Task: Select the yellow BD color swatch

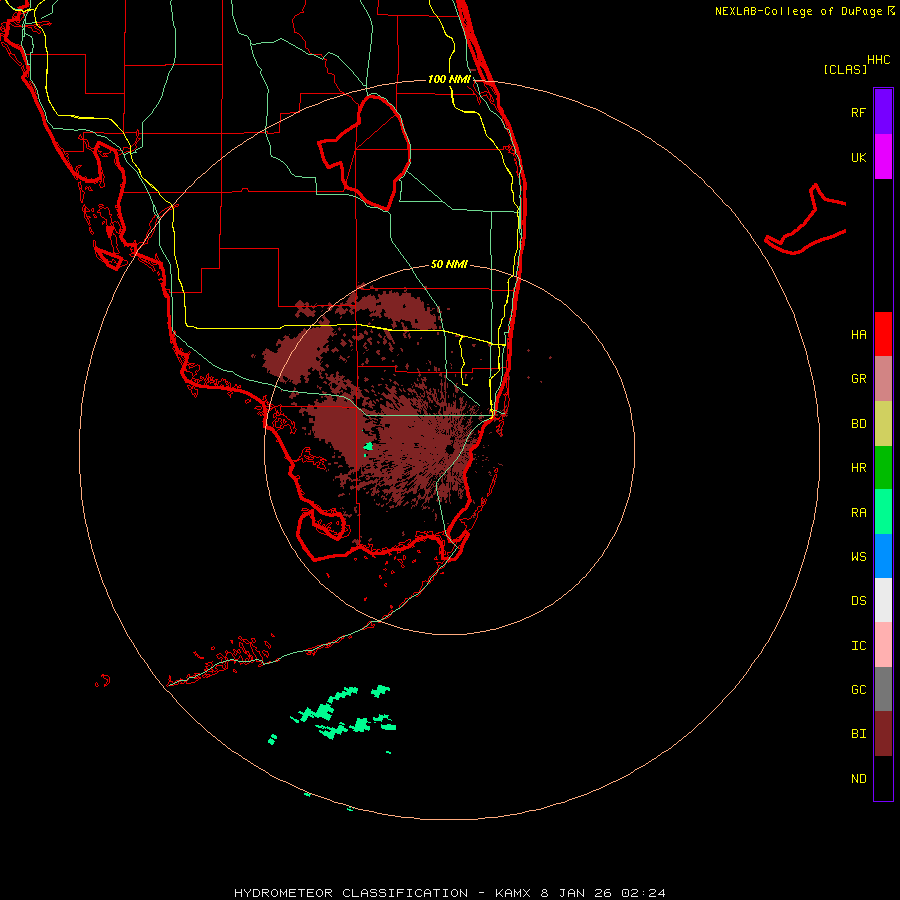Action: pyautogui.click(x=883, y=424)
